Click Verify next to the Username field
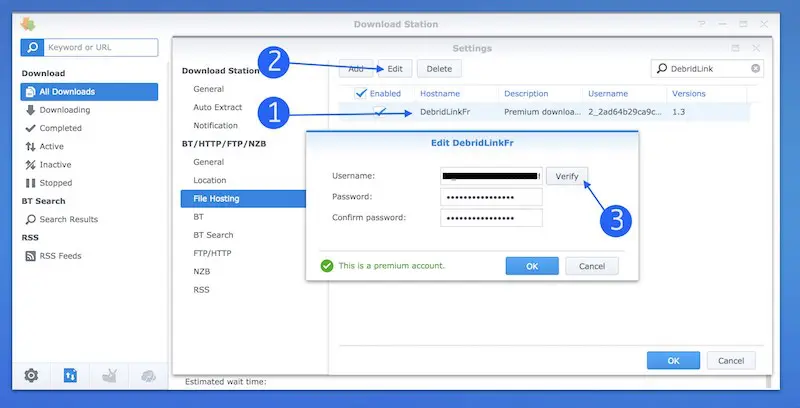800x408 pixels. [567, 176]
